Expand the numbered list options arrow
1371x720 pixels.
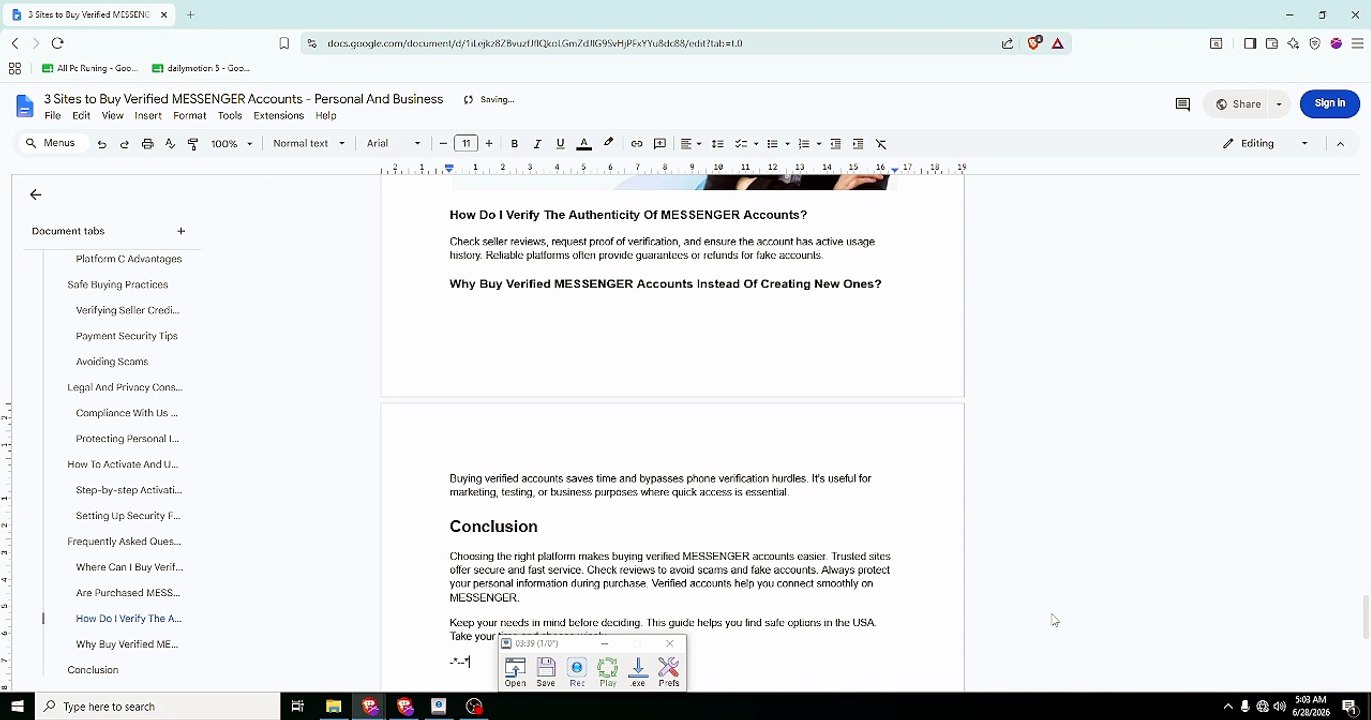[x=819, y=144]
